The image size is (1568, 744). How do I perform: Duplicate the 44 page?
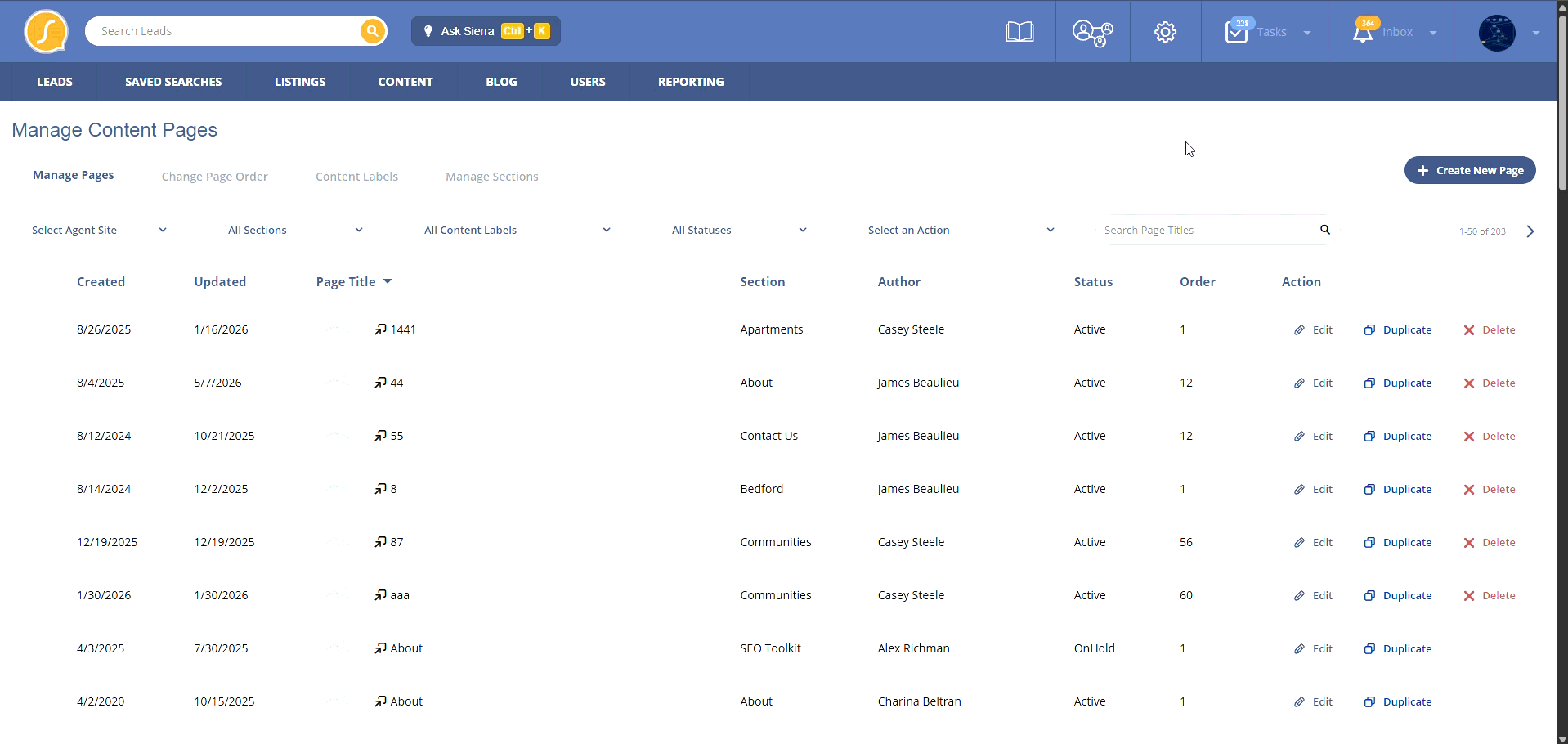[1398, 383]
